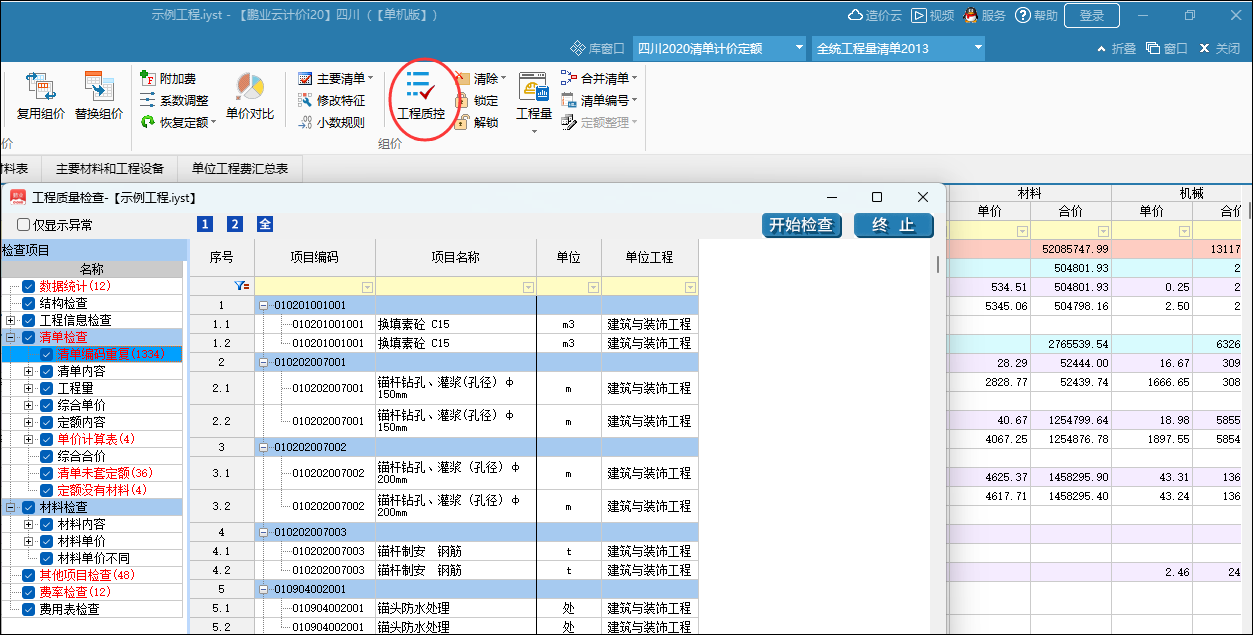Screen dimensions: 1253x635
Task: Uncheck 结构检查 in the check list
Action: (x=29, y=303)
